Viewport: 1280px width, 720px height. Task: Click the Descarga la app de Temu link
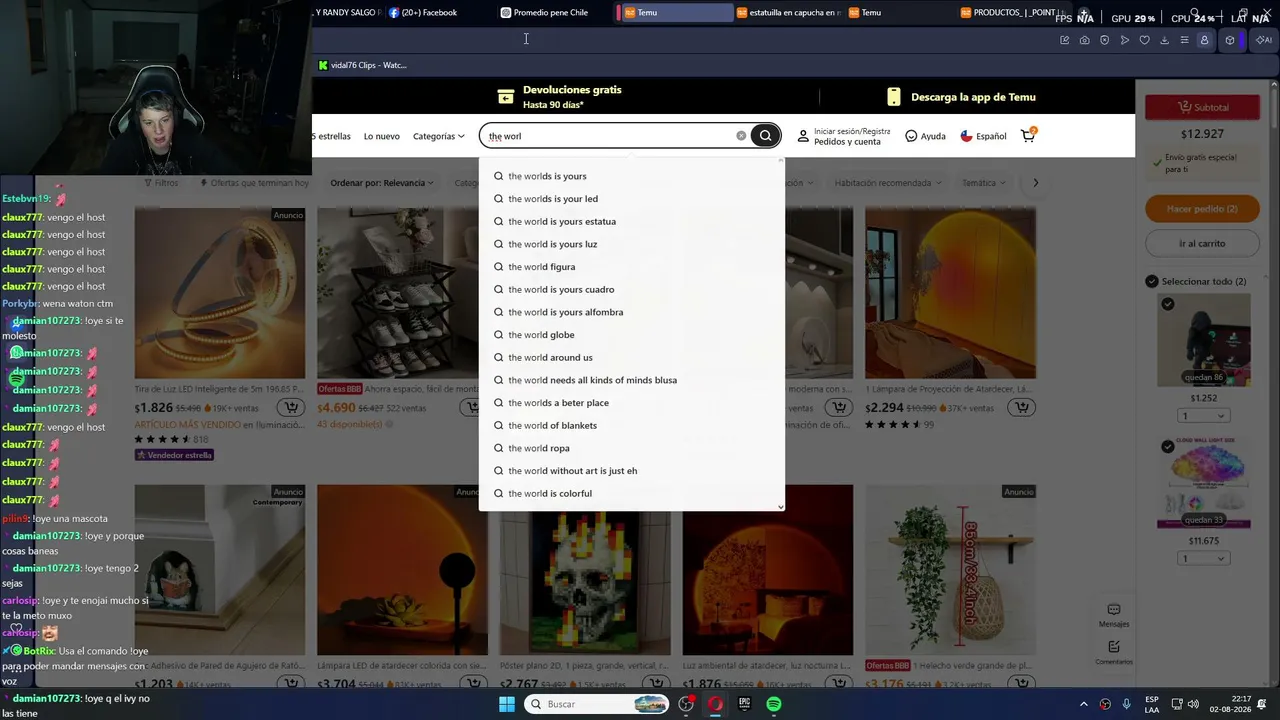pos(961,97)
